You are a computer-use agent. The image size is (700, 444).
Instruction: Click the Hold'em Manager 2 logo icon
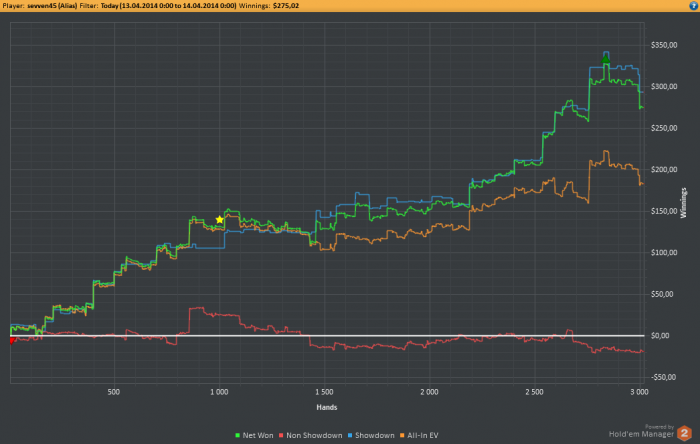(x=684, y=433)
